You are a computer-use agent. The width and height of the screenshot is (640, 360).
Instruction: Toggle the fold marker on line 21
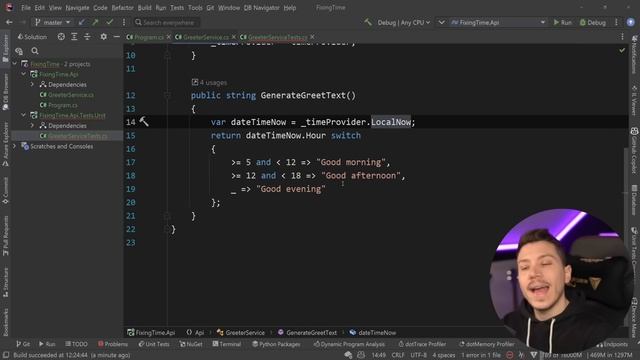pos(167,216)
